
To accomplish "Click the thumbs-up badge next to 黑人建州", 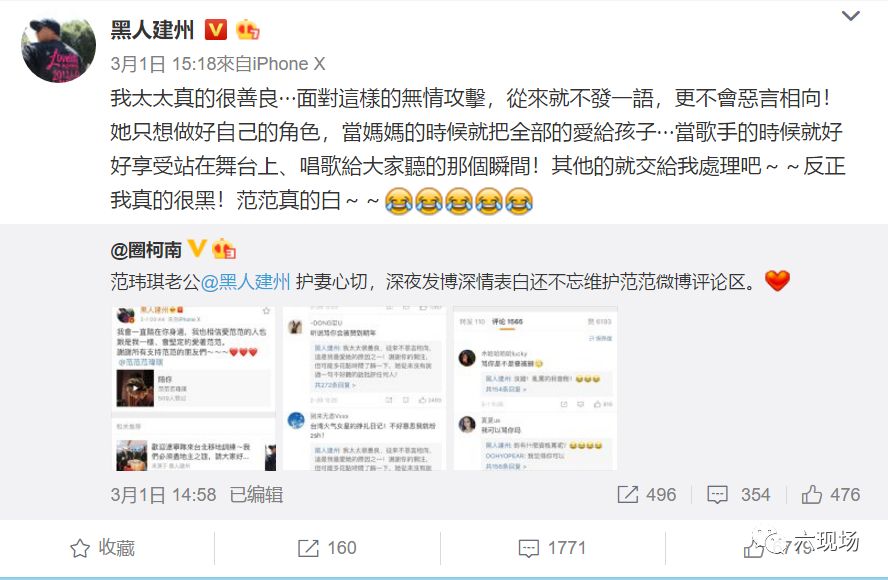I will pos(247,29).
